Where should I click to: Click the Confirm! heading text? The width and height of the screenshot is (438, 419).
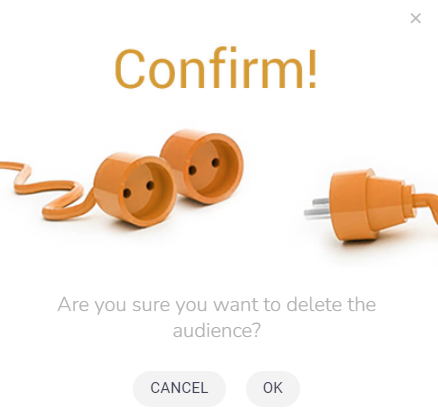(215, 68)
